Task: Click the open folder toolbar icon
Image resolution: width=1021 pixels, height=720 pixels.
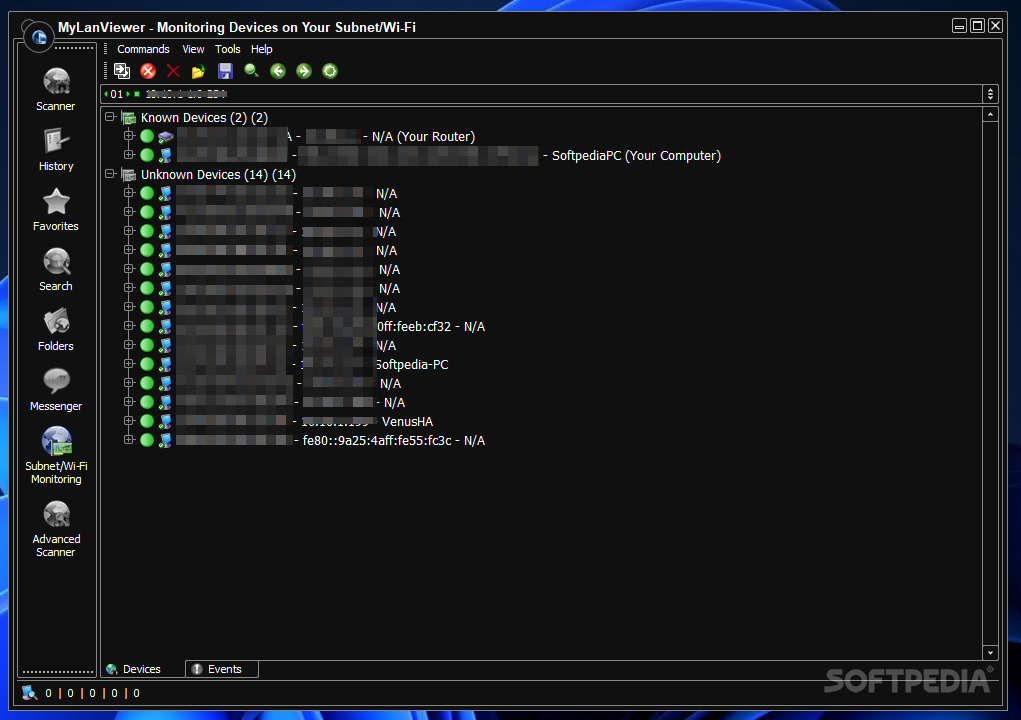Action: tap(199, 71)
